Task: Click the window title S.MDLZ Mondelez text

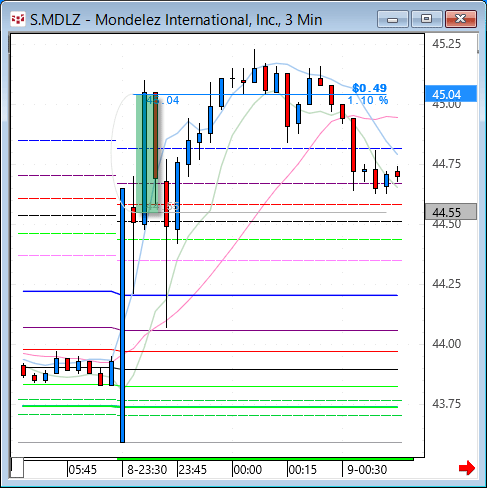Action: click(x=176, y=20)
